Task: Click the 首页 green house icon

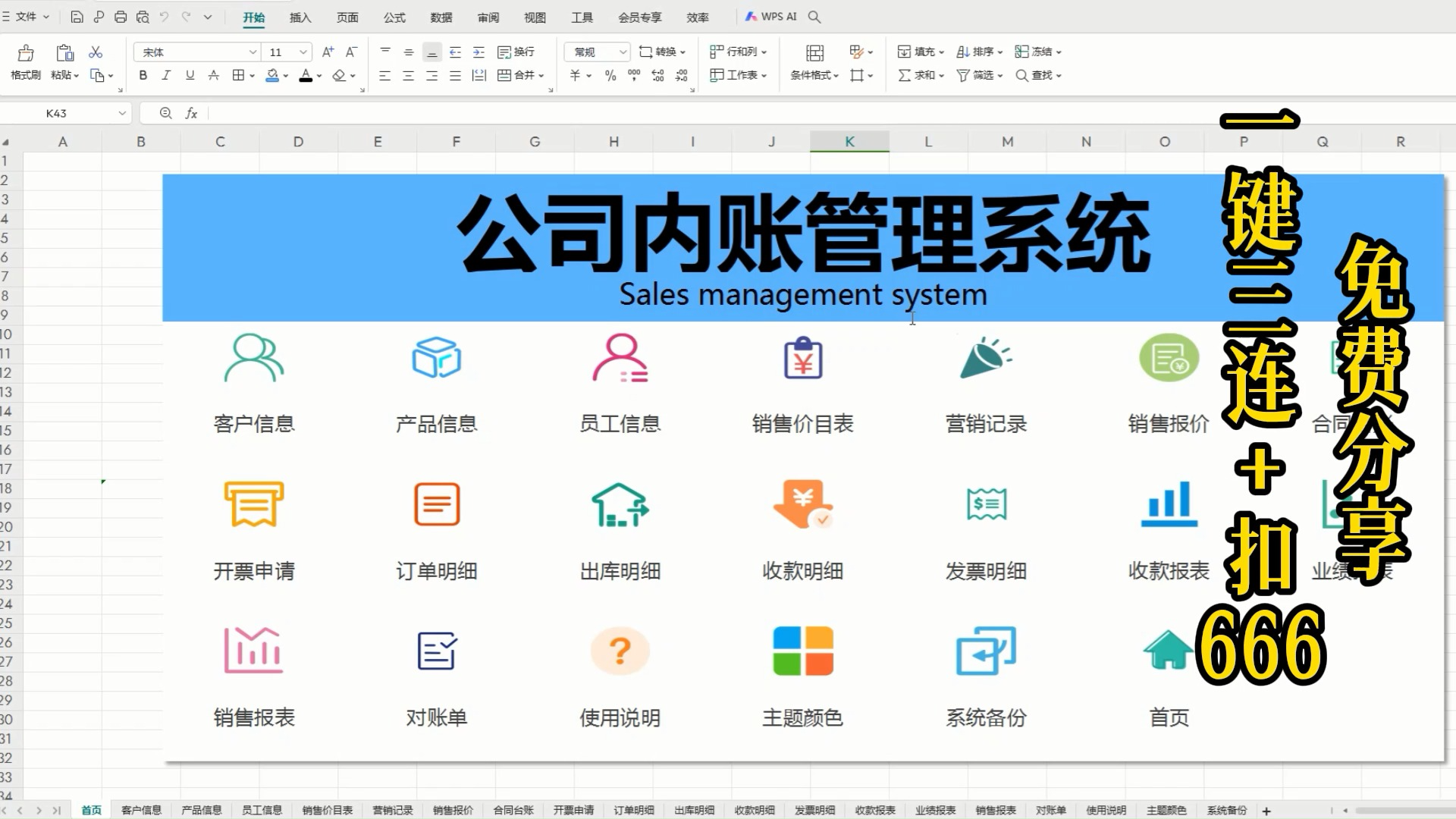Action: point(1168,651)
